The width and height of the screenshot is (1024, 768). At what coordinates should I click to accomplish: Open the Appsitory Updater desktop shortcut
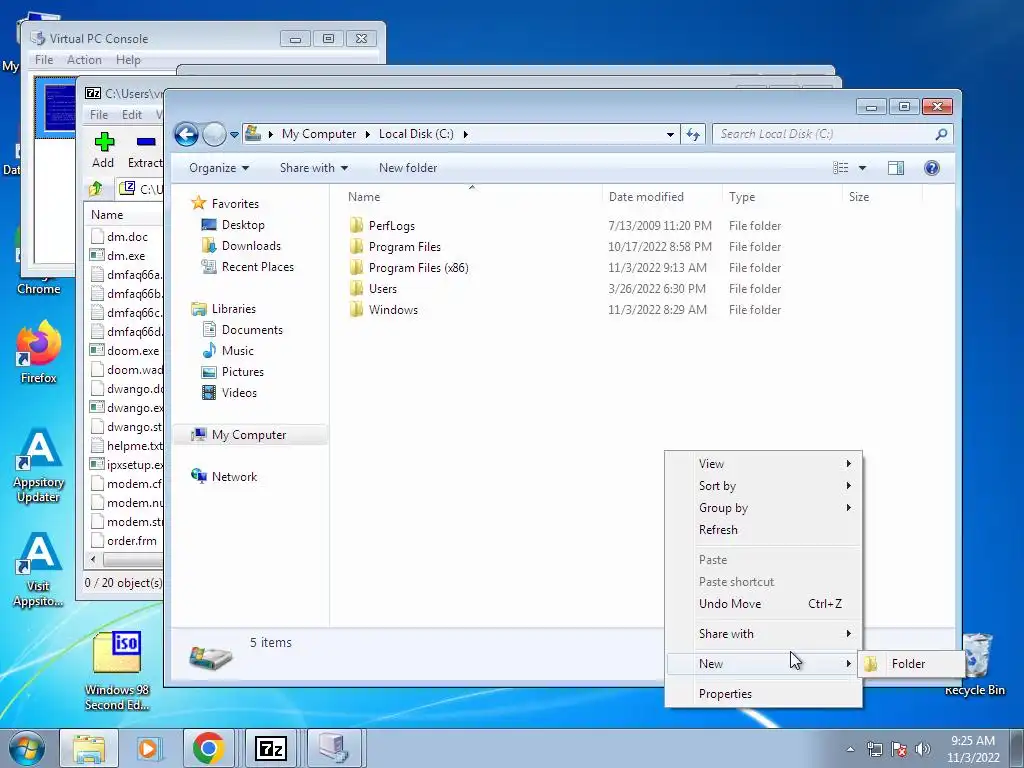39,466
